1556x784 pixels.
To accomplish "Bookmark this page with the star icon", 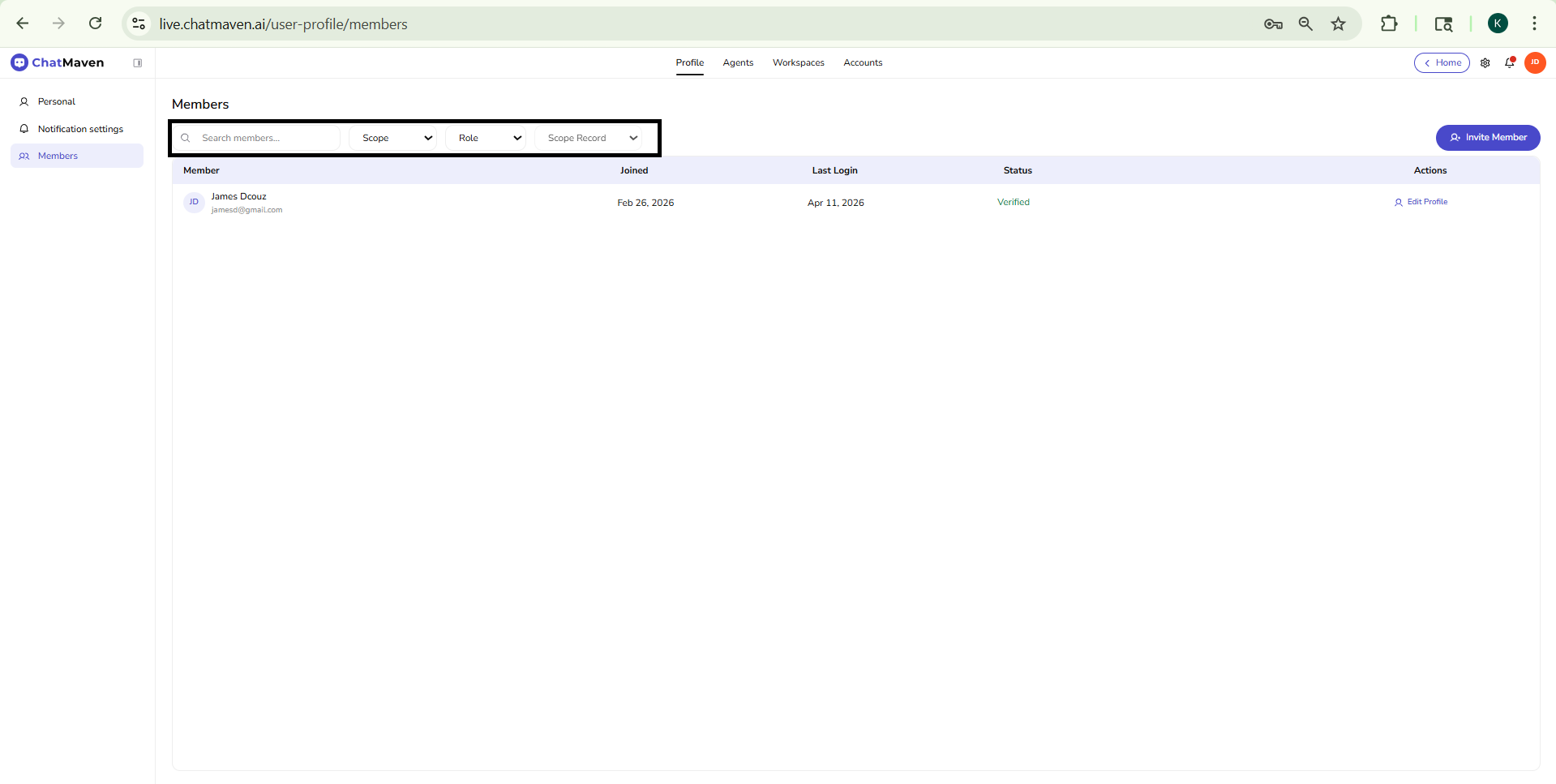I will tap(1338, 24).
